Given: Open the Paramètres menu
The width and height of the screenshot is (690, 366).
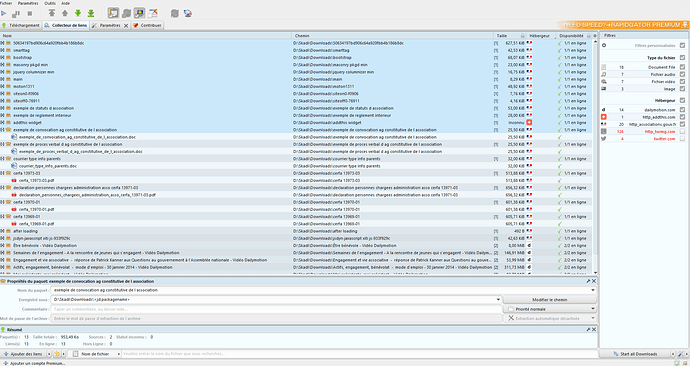Looking at the screenshot, I should pyautogui.click(x=28, y=3).
